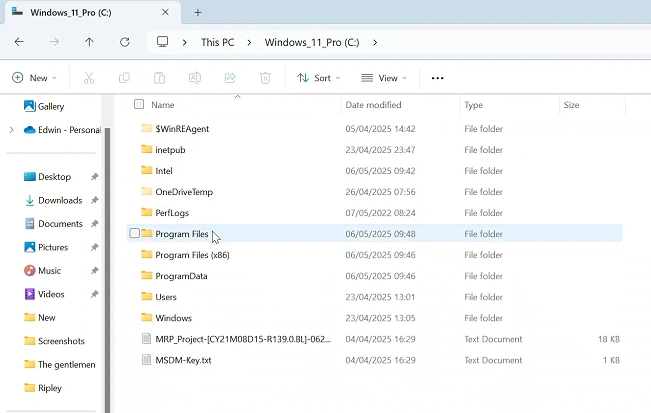Click pin icon next to Pictures
This screenshot has height=413, width=651.
[x=94, y=247]
